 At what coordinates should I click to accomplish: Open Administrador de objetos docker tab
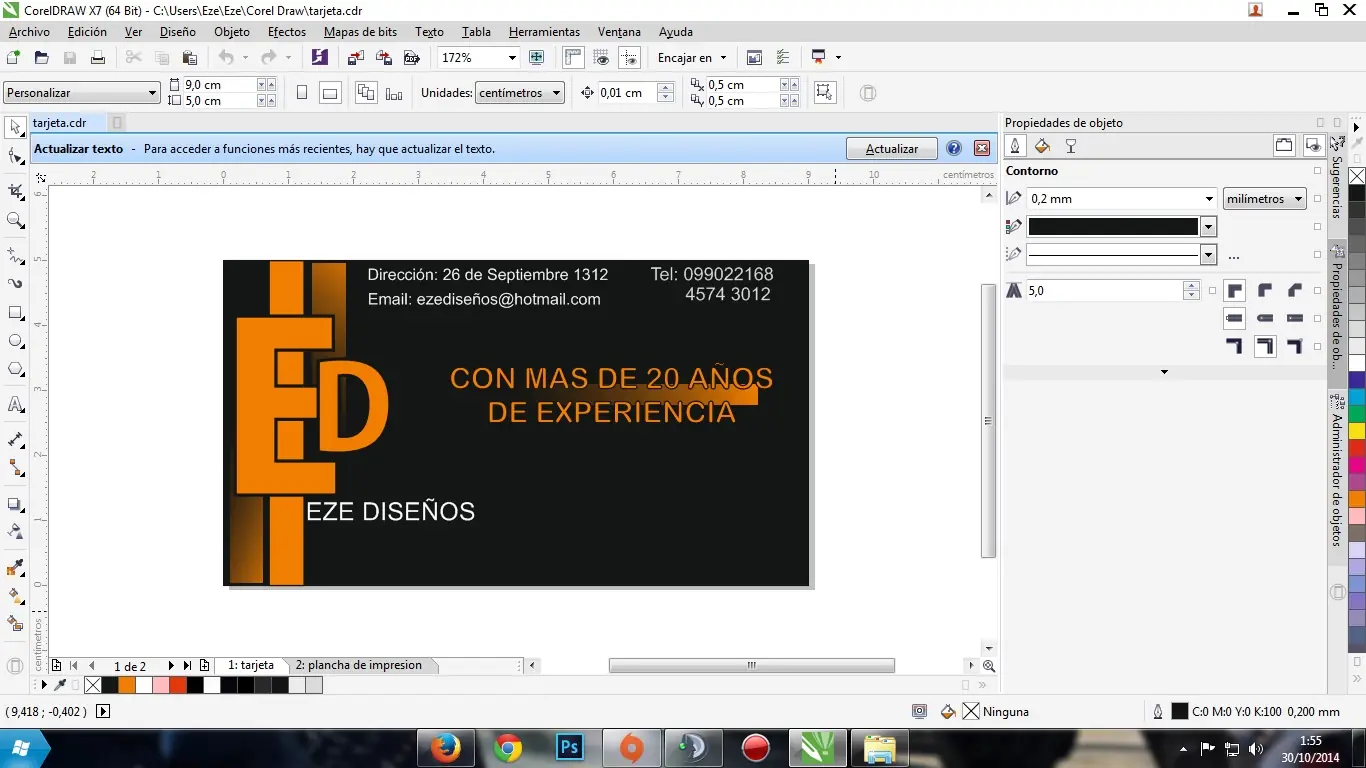[1337, 472]
